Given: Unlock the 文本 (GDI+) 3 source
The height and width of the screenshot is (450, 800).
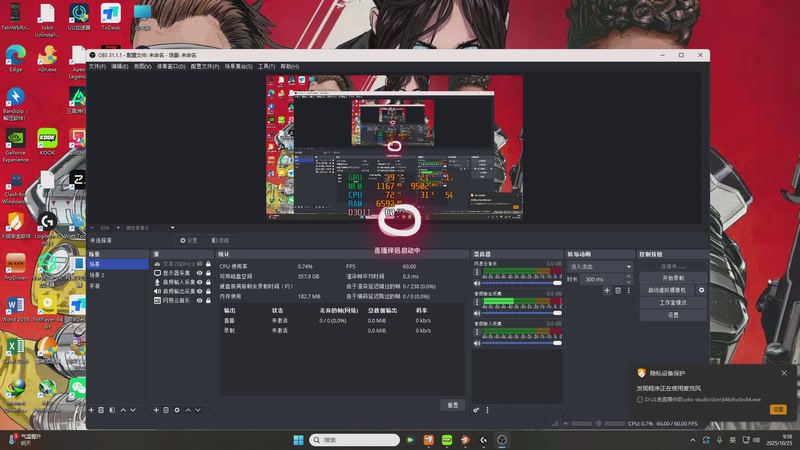Looking at the screenshot, I should [208, 264].
